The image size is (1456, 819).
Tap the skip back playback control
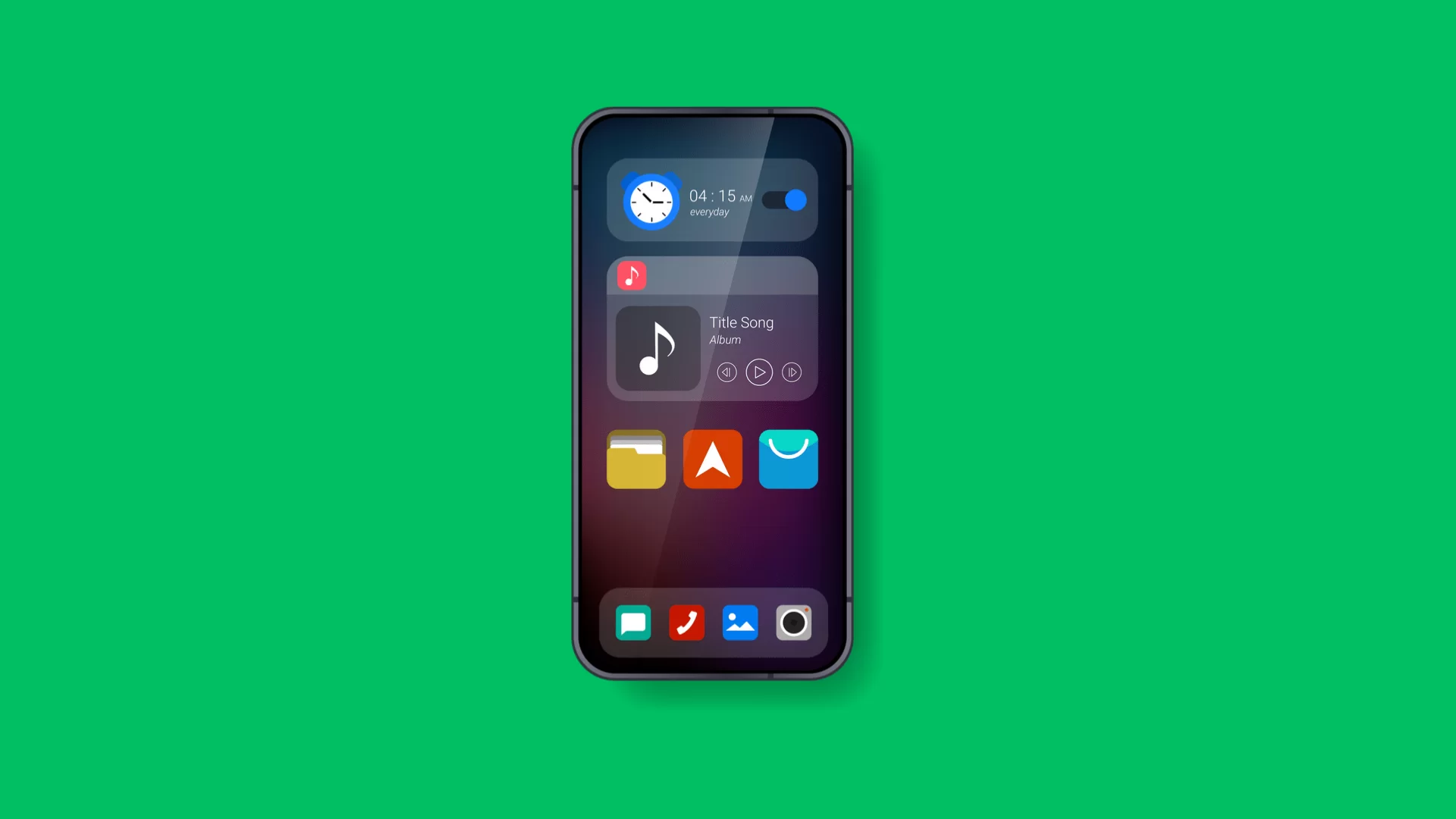point(726,371)
